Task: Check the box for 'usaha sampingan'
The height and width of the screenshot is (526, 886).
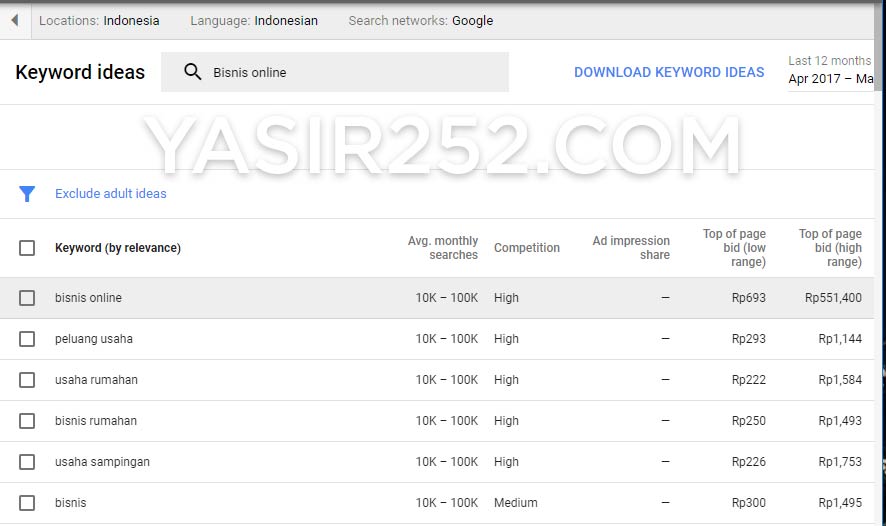Action: tap(27, 462)
